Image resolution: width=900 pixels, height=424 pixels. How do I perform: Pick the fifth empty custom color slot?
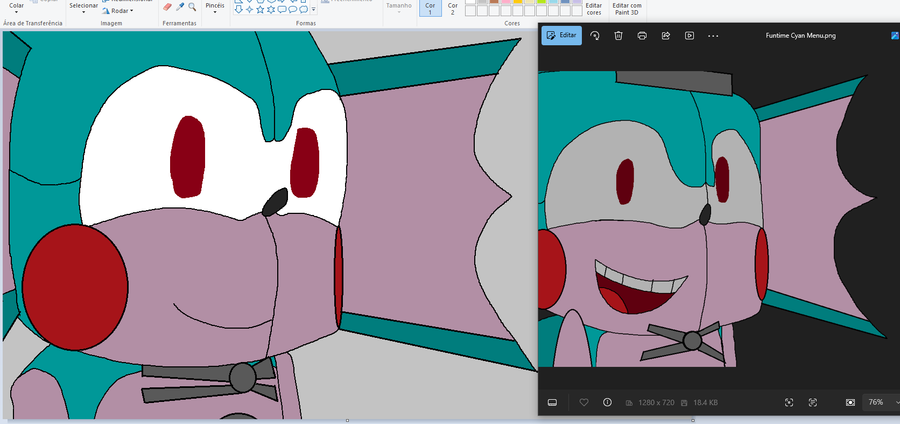tap(518, 11)
